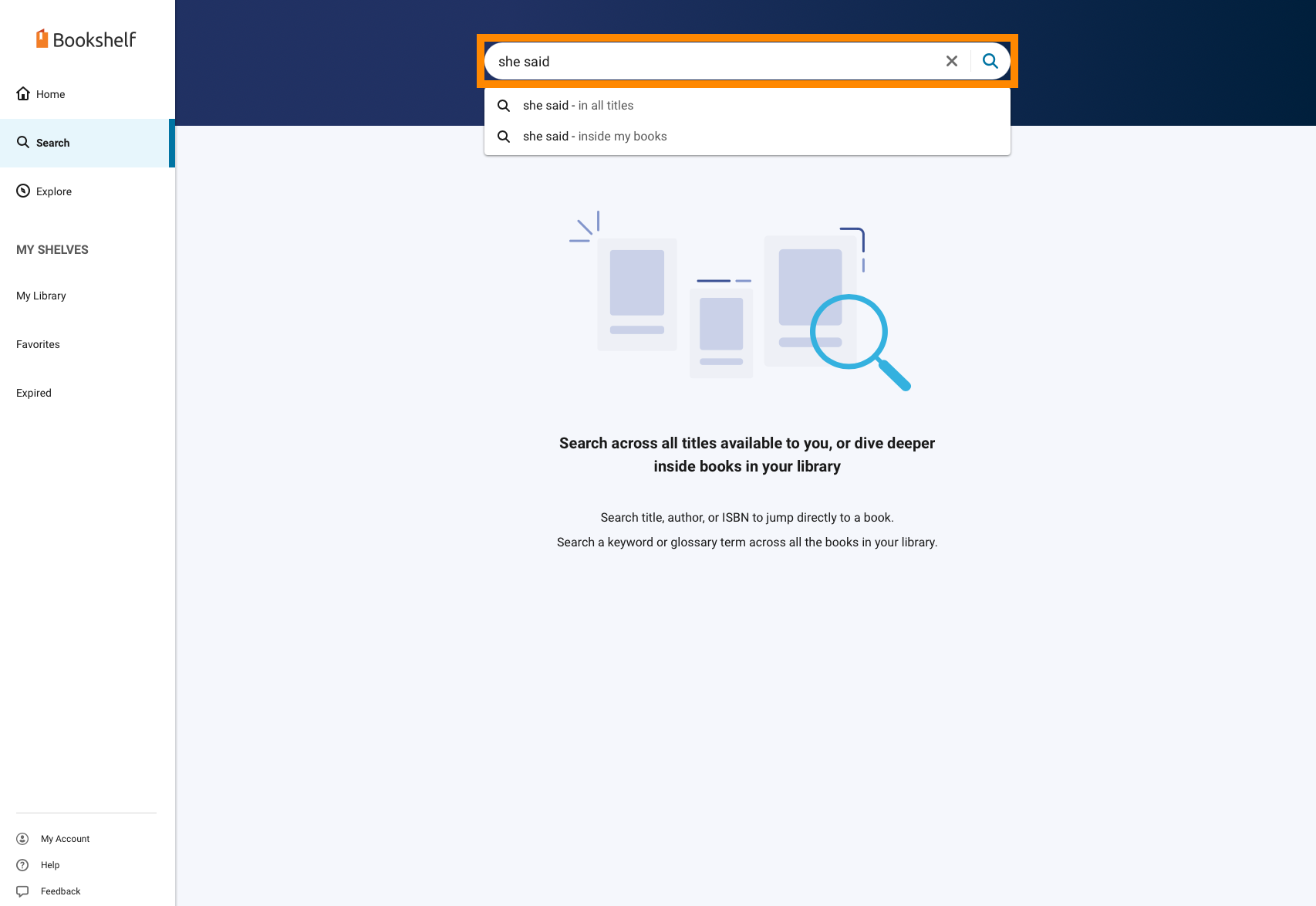Open the Expired shelf
Viewport: 1316px width, 906px height.
click(x=34, y=393)
